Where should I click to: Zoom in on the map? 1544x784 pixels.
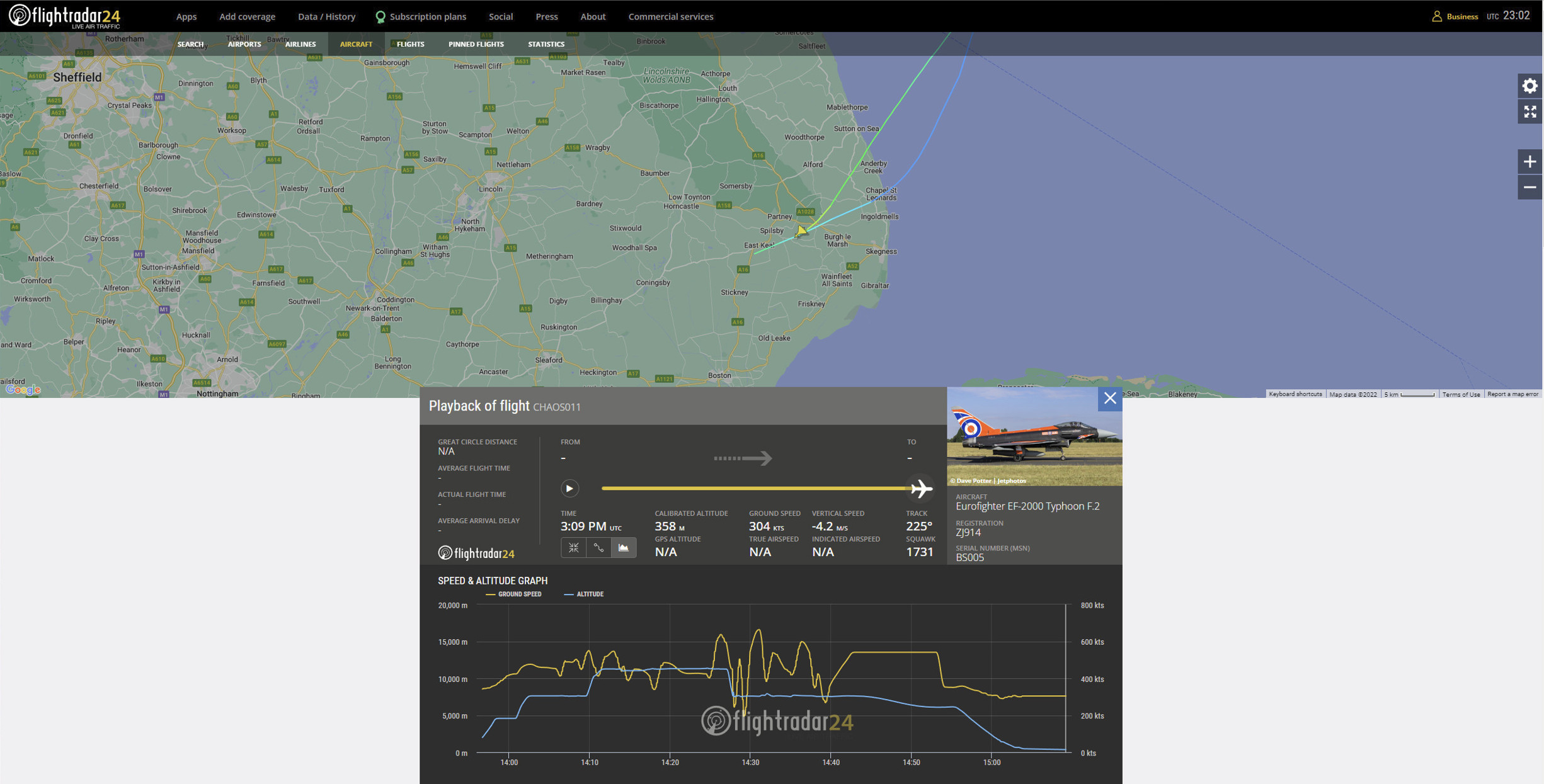pos(1530,162)
